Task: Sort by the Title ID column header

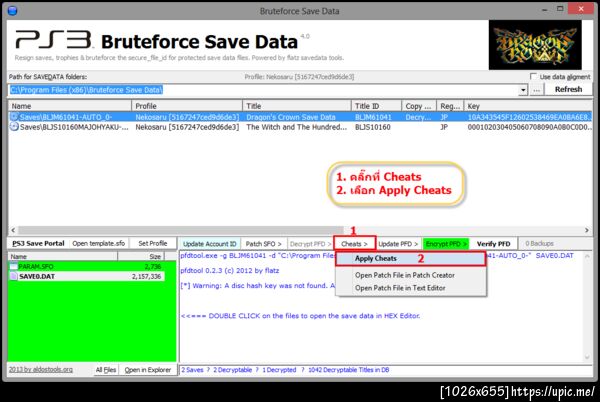Action: click(376, 106)
